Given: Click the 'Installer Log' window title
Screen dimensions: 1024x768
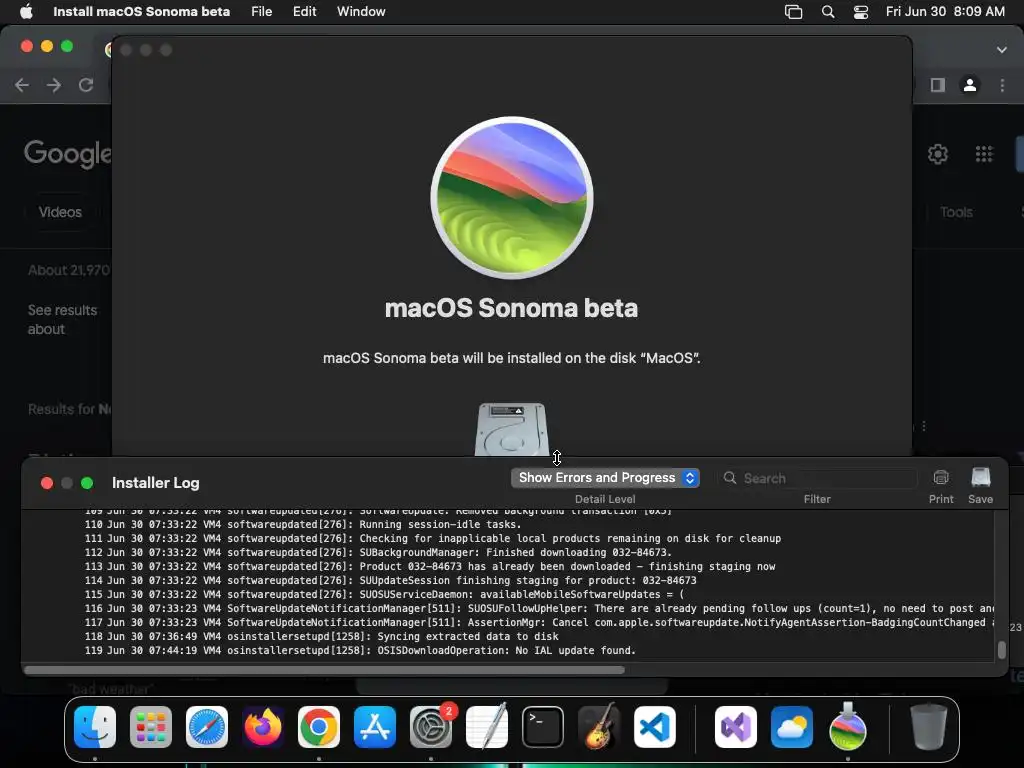Looking at the screenshot, I should pos(155,483).
